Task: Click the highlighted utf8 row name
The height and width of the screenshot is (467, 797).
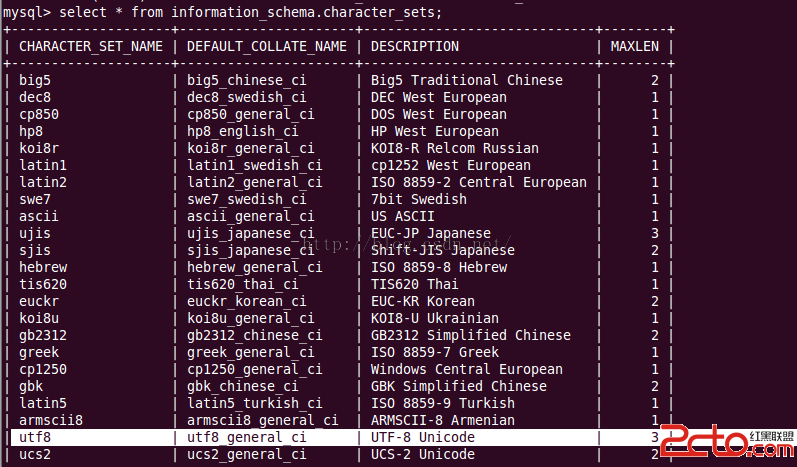Action: pos(35,437)
